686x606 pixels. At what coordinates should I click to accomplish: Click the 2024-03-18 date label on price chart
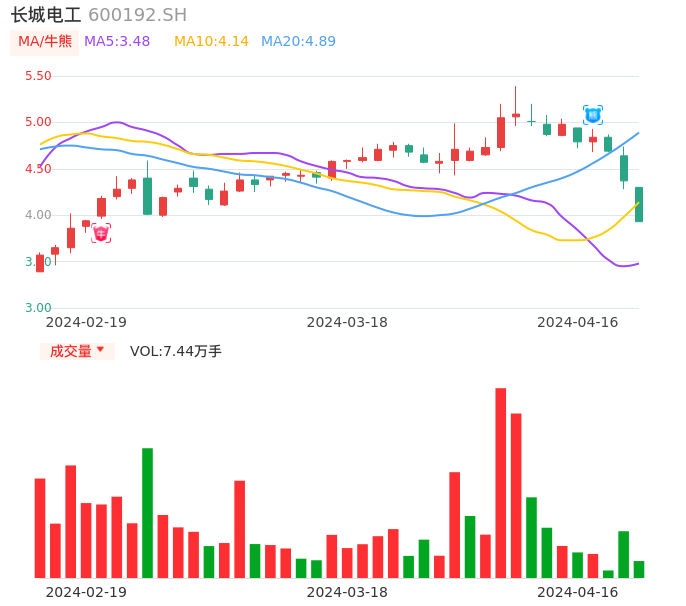pyautogui.click(x=347, y=322)
